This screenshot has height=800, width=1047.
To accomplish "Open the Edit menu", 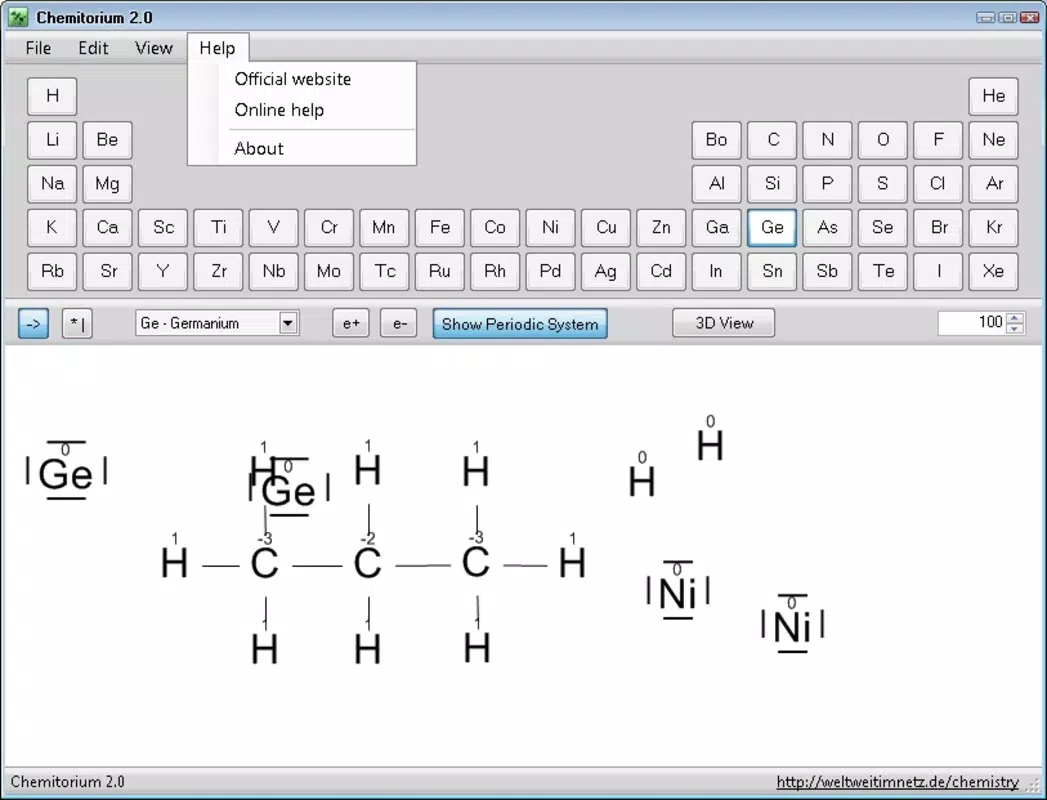I will 93,48.
